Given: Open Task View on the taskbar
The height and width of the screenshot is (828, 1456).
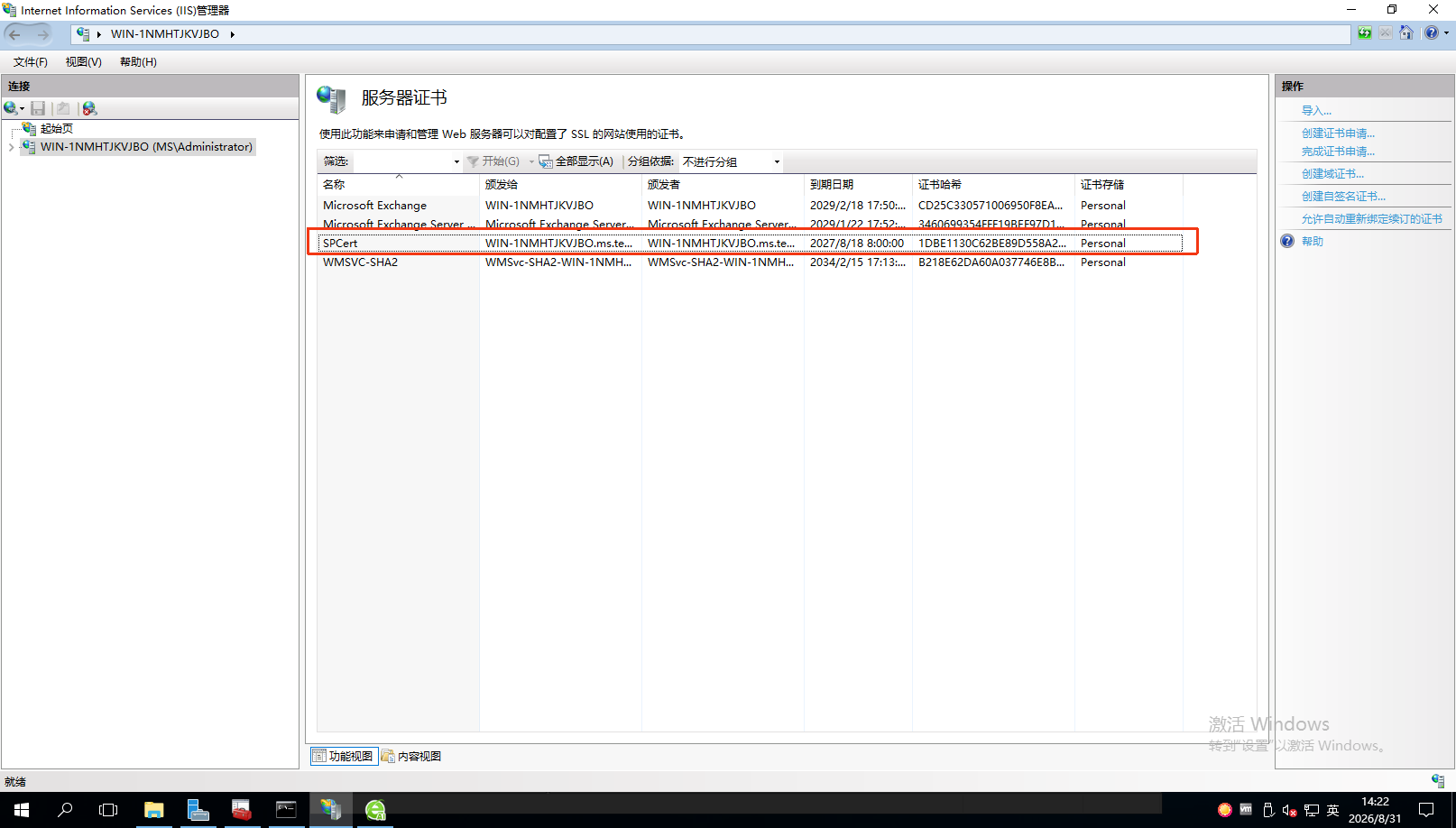Looking at the screenshot, I should pyautogui.click(x=108, y=810).
